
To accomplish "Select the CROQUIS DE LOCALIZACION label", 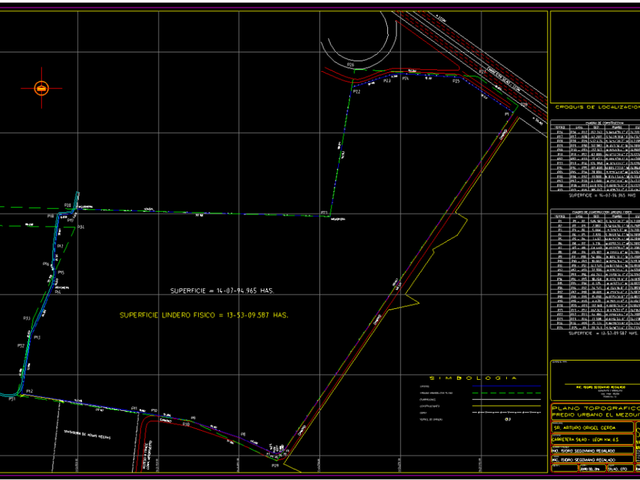I will tap(597, 107).
